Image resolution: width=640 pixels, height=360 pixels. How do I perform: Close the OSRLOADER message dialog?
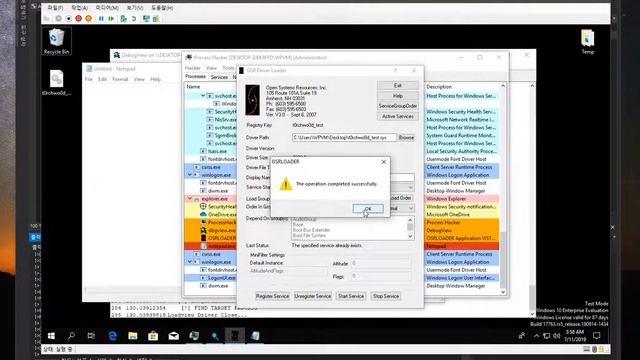click(384, 162)
